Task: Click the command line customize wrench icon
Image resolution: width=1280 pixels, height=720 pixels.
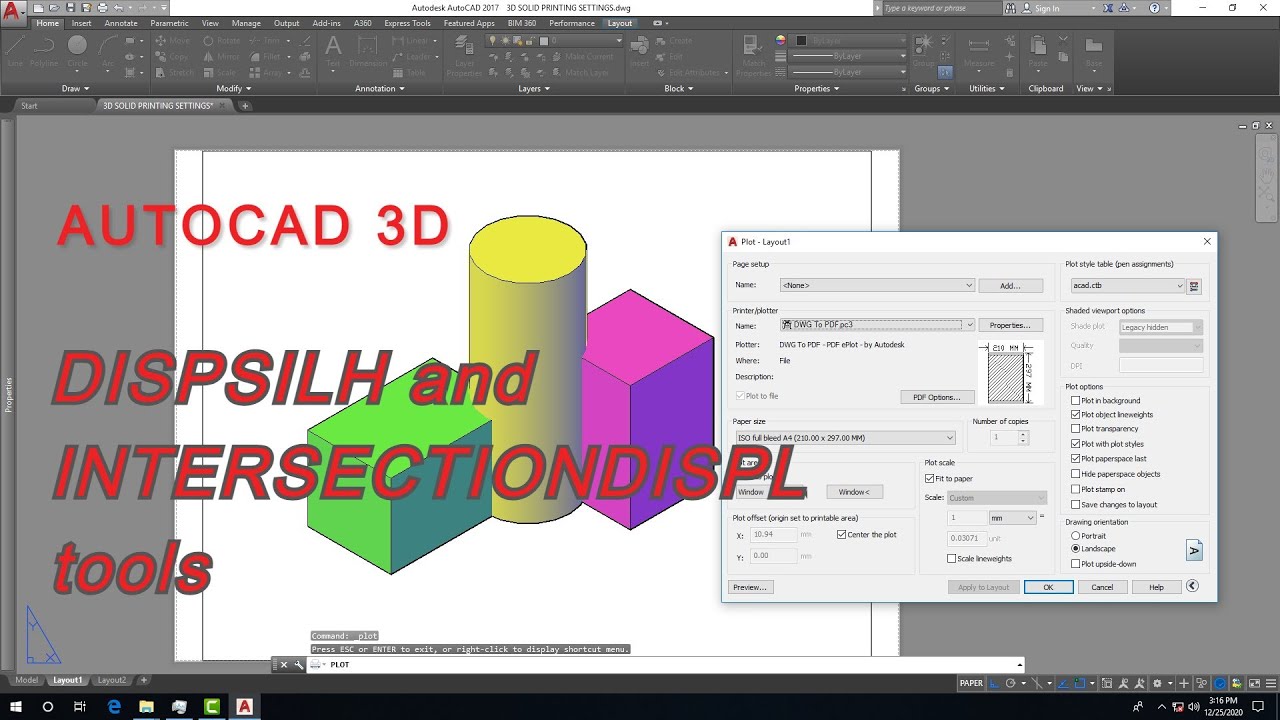Action: [x=298, y=665]
